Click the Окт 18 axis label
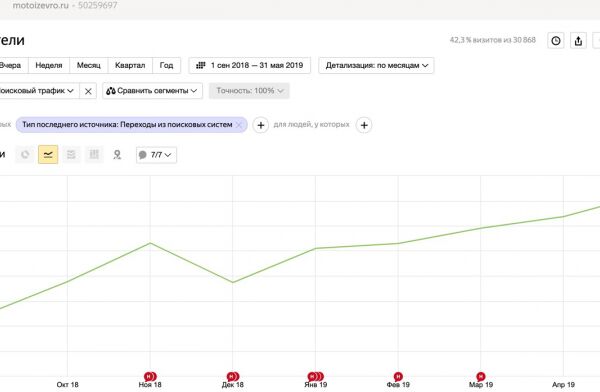 (67, 385)
